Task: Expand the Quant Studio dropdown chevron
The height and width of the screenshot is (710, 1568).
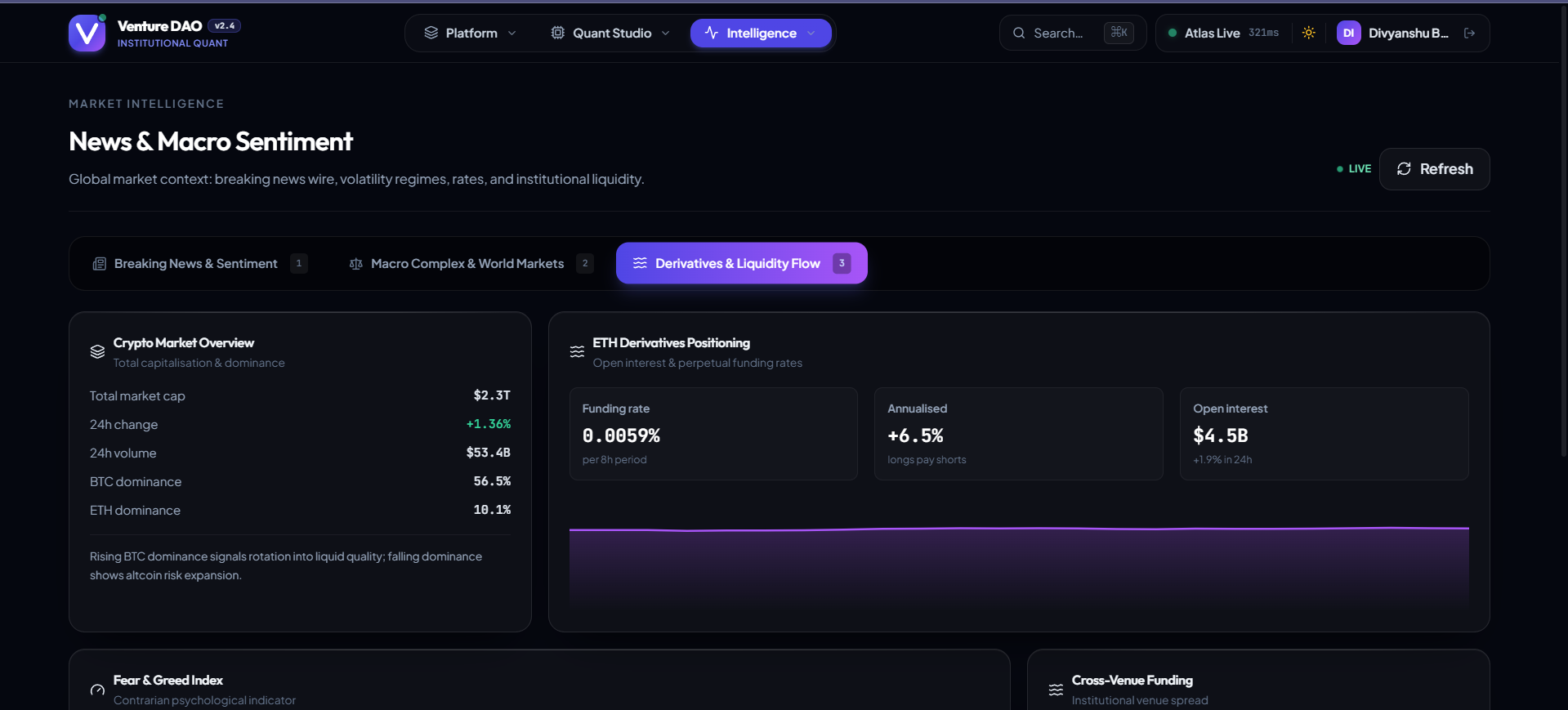Action: [666, 33]
